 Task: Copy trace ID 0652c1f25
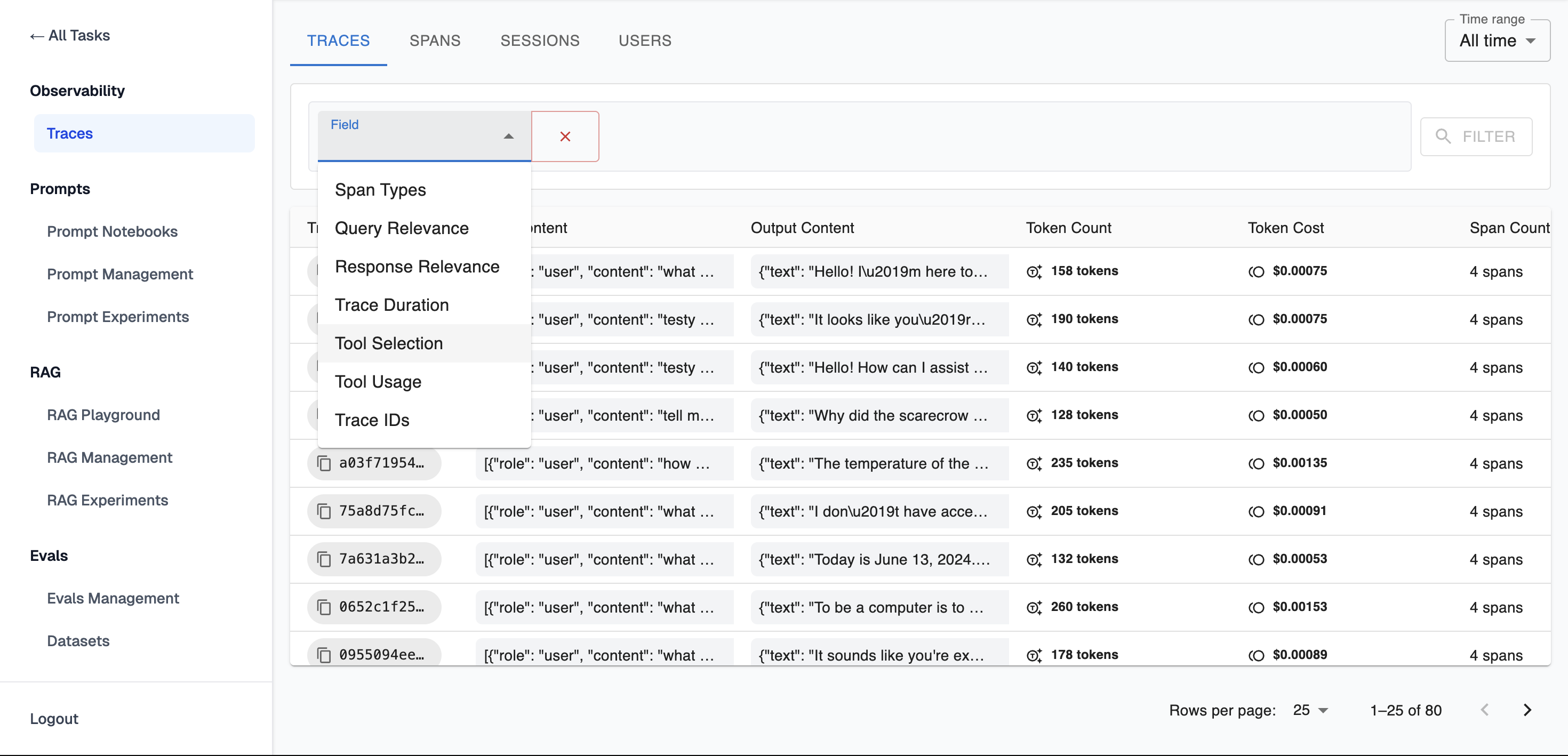coord(324,607)
